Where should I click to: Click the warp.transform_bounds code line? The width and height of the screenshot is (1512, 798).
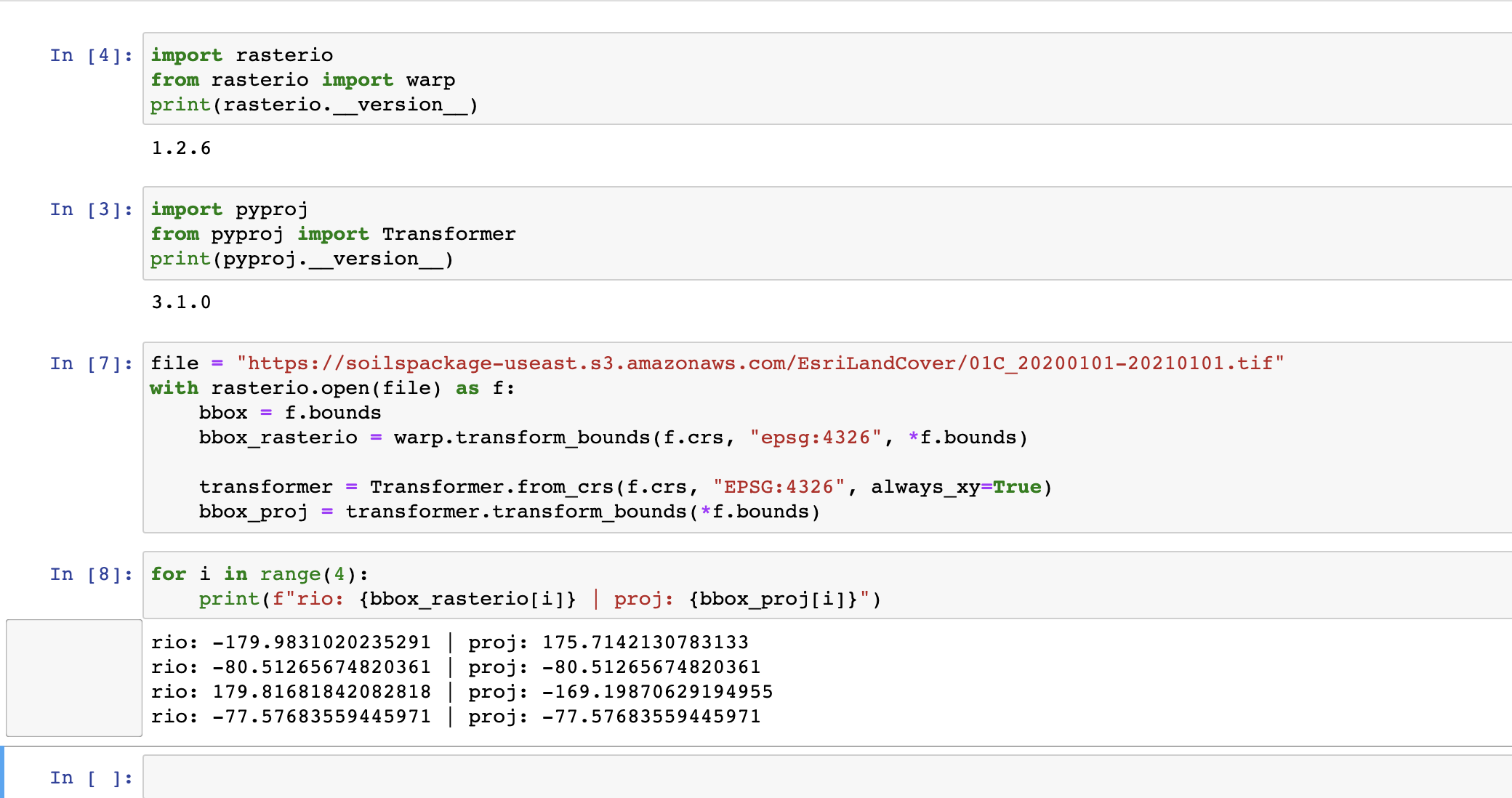(x=613, y=438)
